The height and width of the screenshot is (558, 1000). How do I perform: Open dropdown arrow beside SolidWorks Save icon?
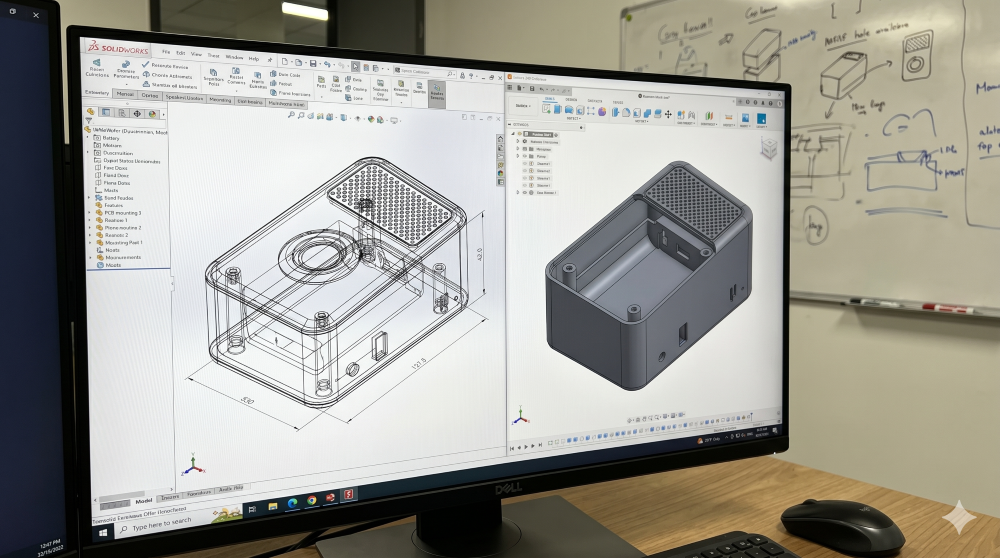[320, 64]
